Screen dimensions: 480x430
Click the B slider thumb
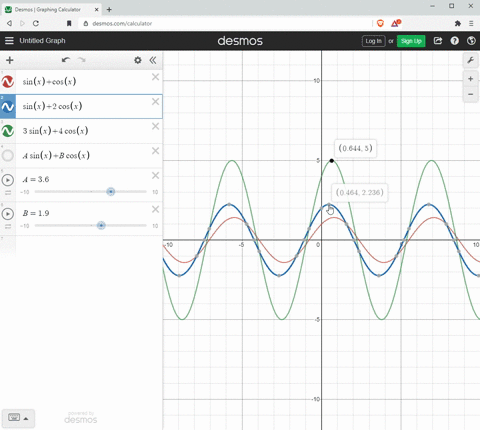coord(101,226)
